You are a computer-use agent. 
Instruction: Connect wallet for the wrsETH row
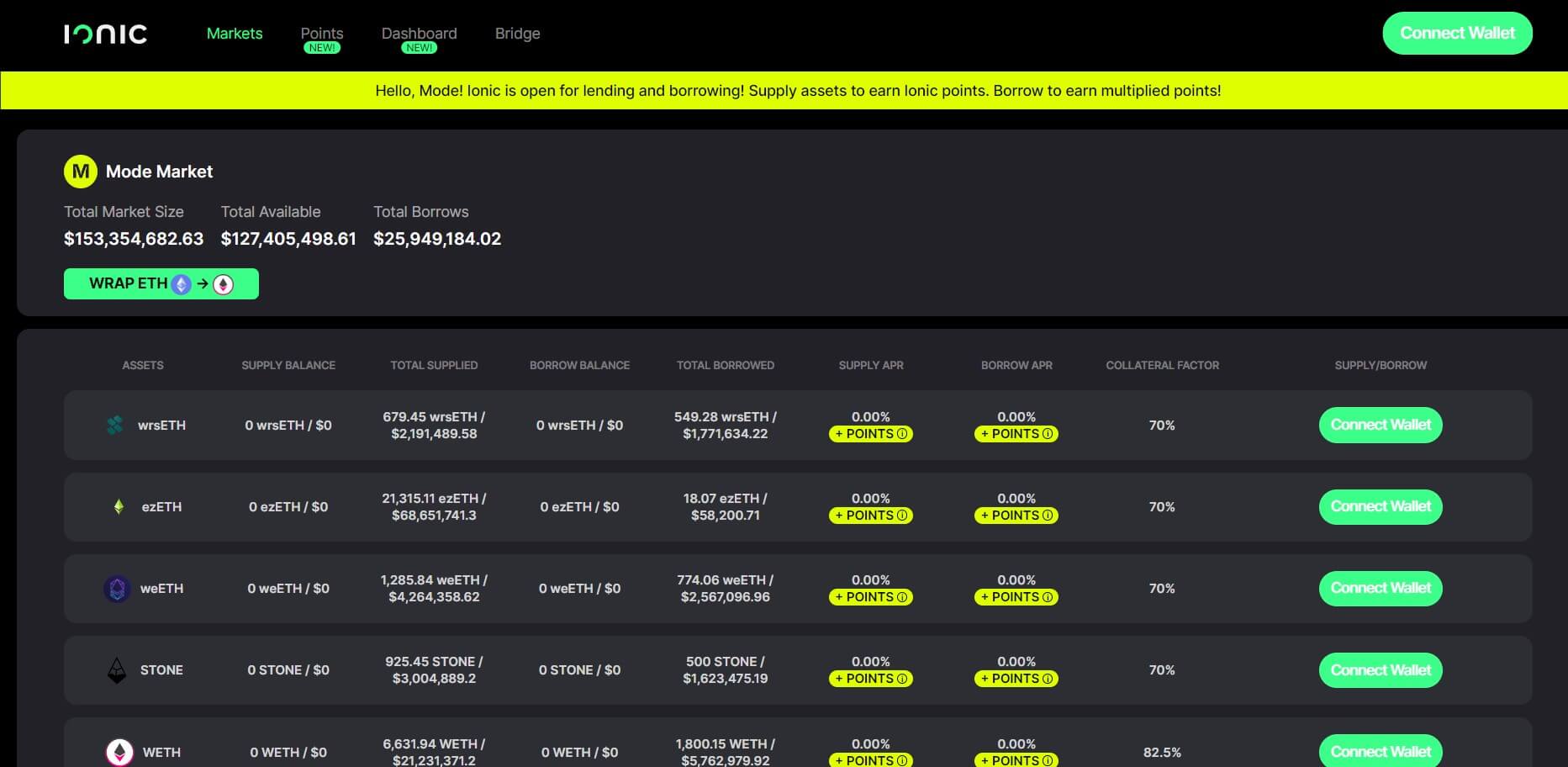[x=1381, y=426]
